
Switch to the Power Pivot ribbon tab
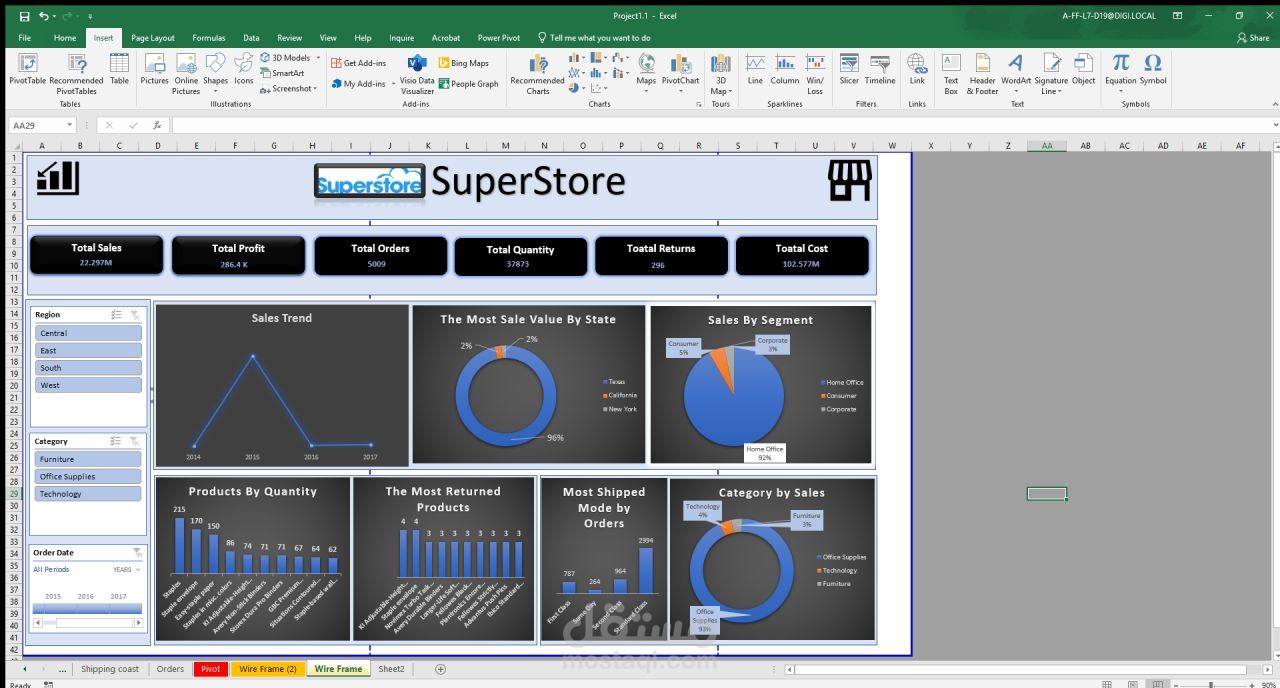(x=499, y=38)
